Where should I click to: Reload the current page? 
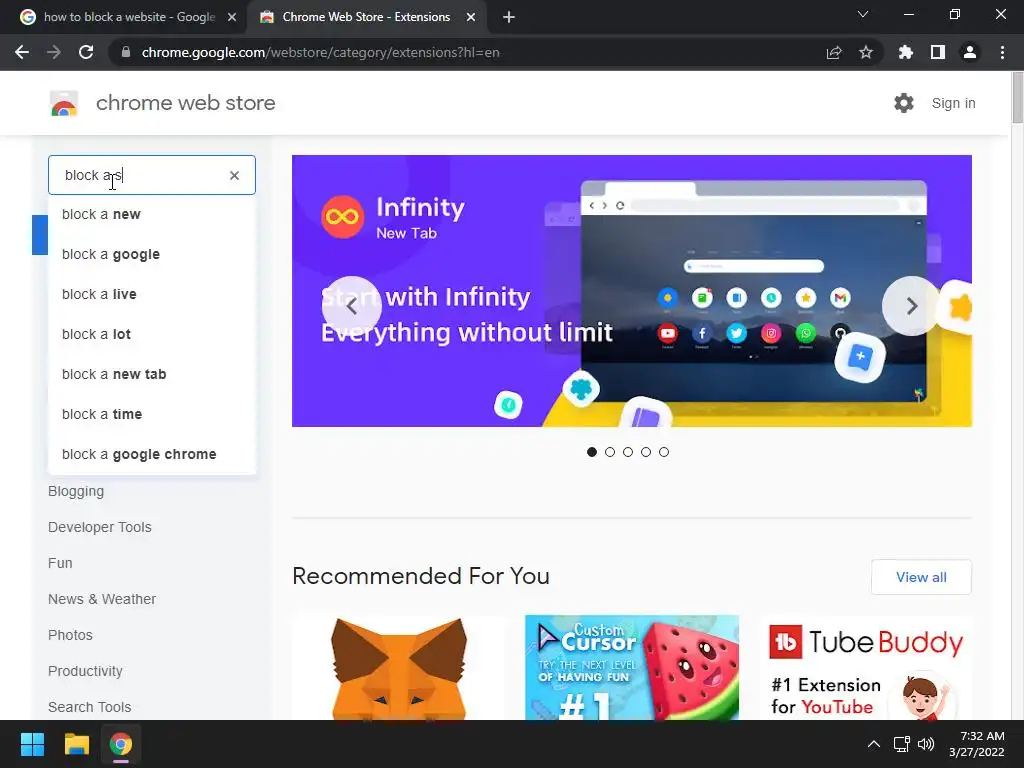pyautogui.click(x=86, y=52)
